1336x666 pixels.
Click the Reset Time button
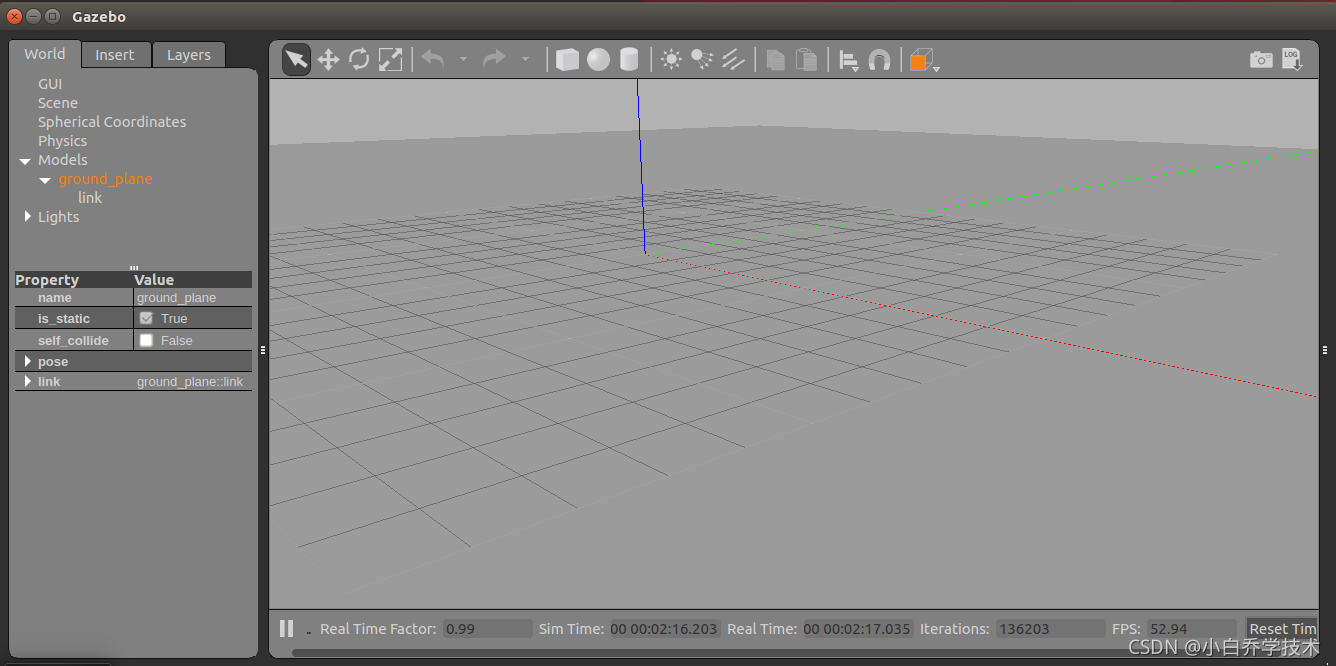[1282, 629]
